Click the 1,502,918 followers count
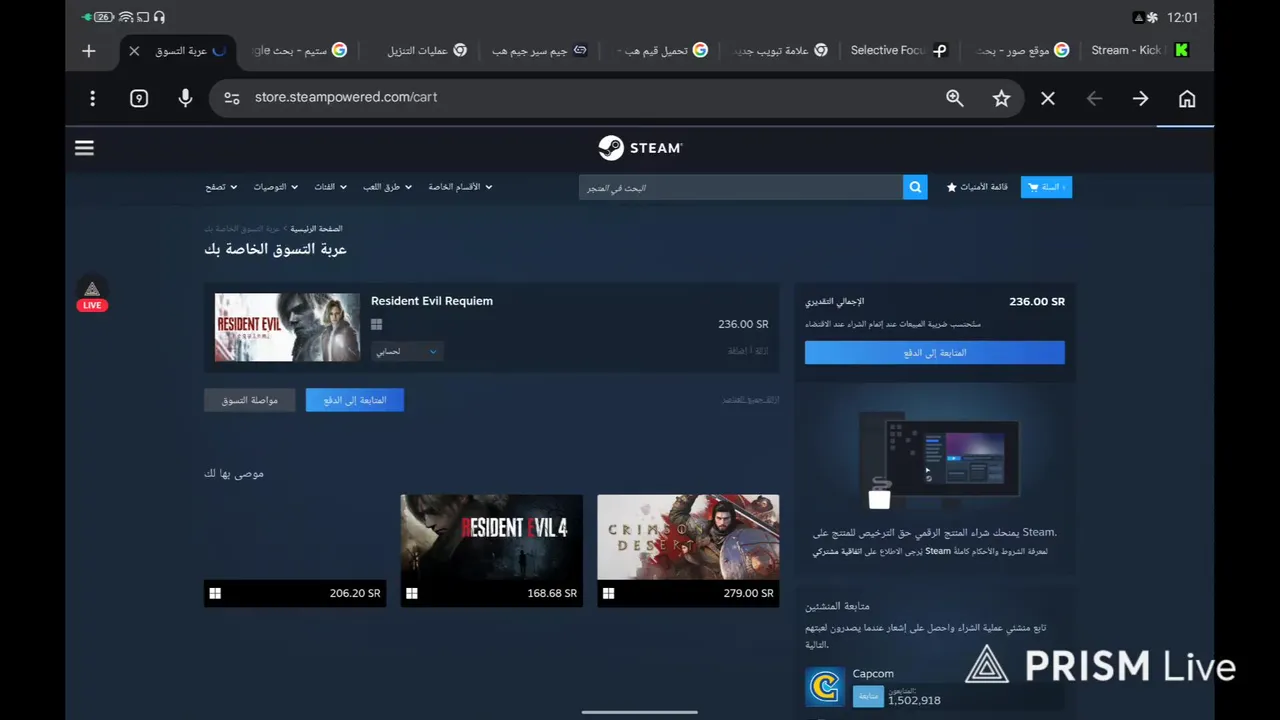1280x720 pixels. click(x=914, y=701)
